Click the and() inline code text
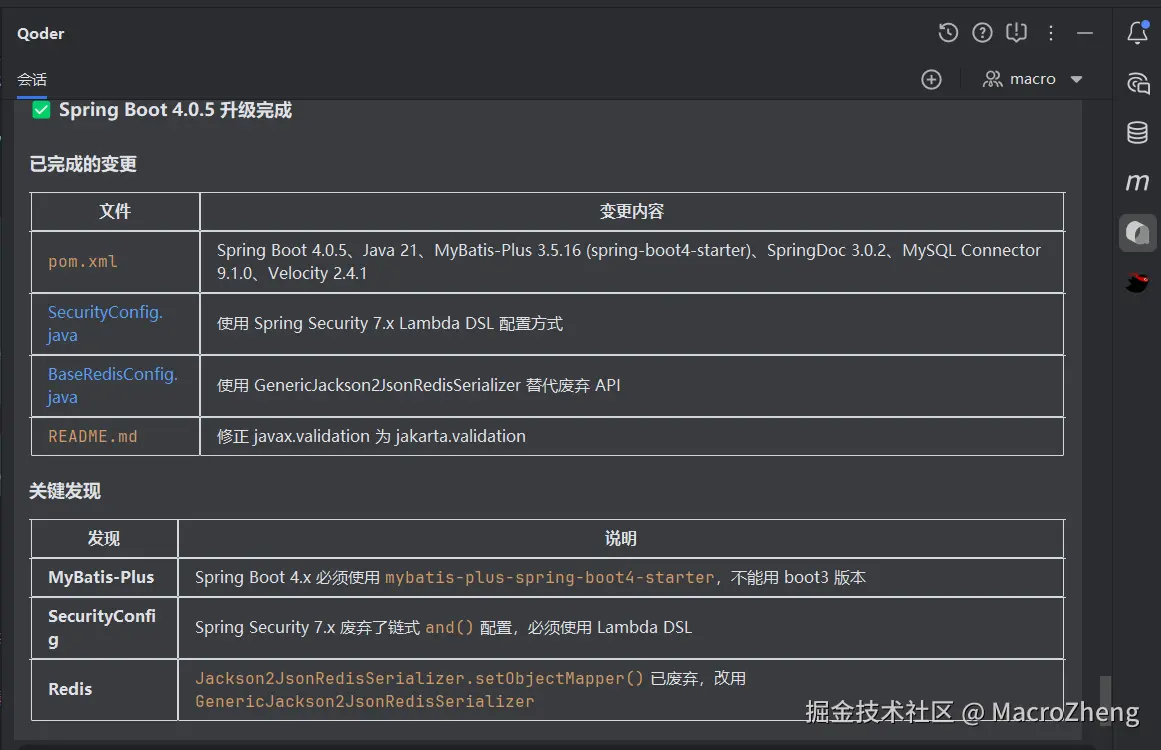 coord(449,628)
